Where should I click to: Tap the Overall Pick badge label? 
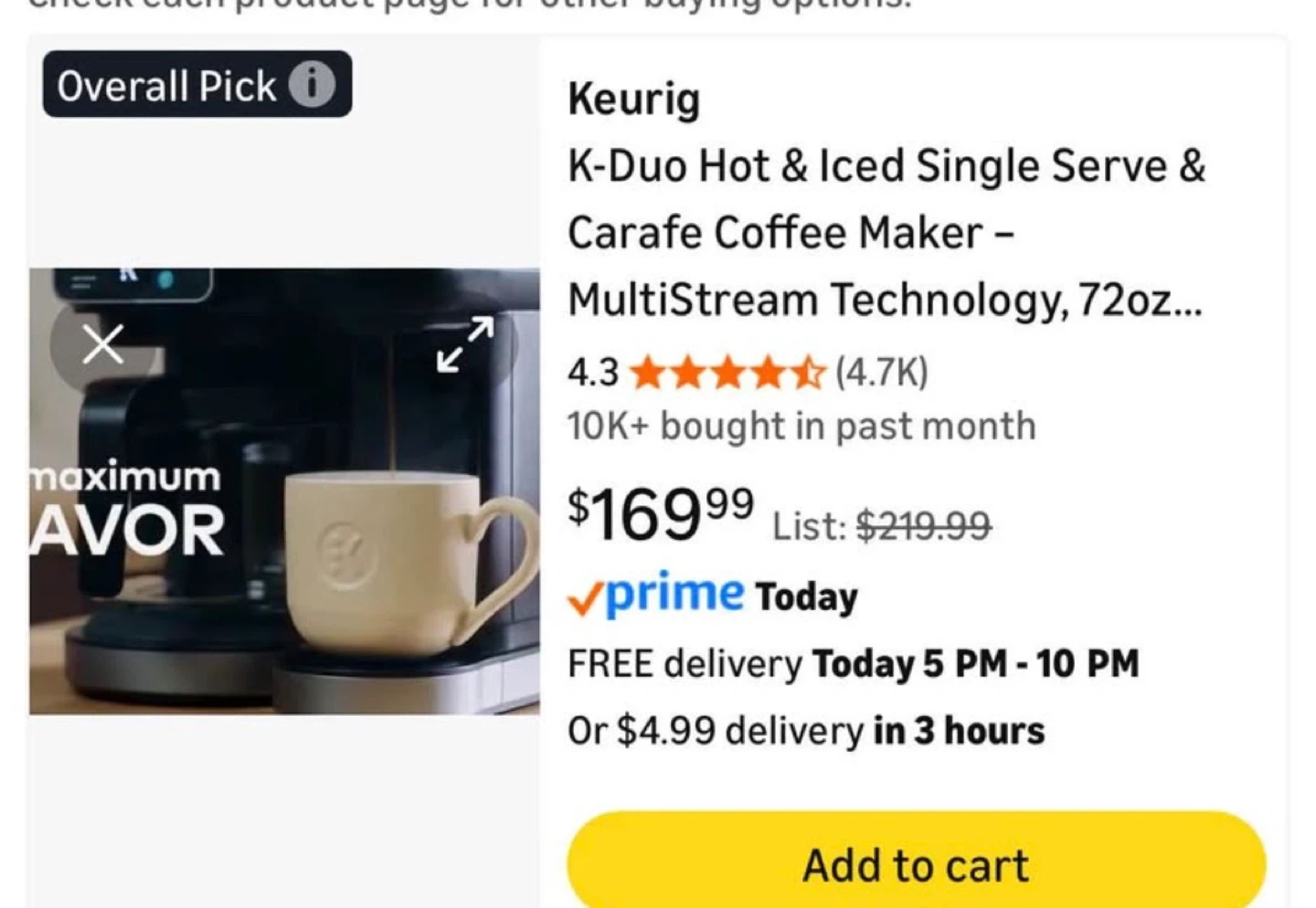[x=166, y=86]
